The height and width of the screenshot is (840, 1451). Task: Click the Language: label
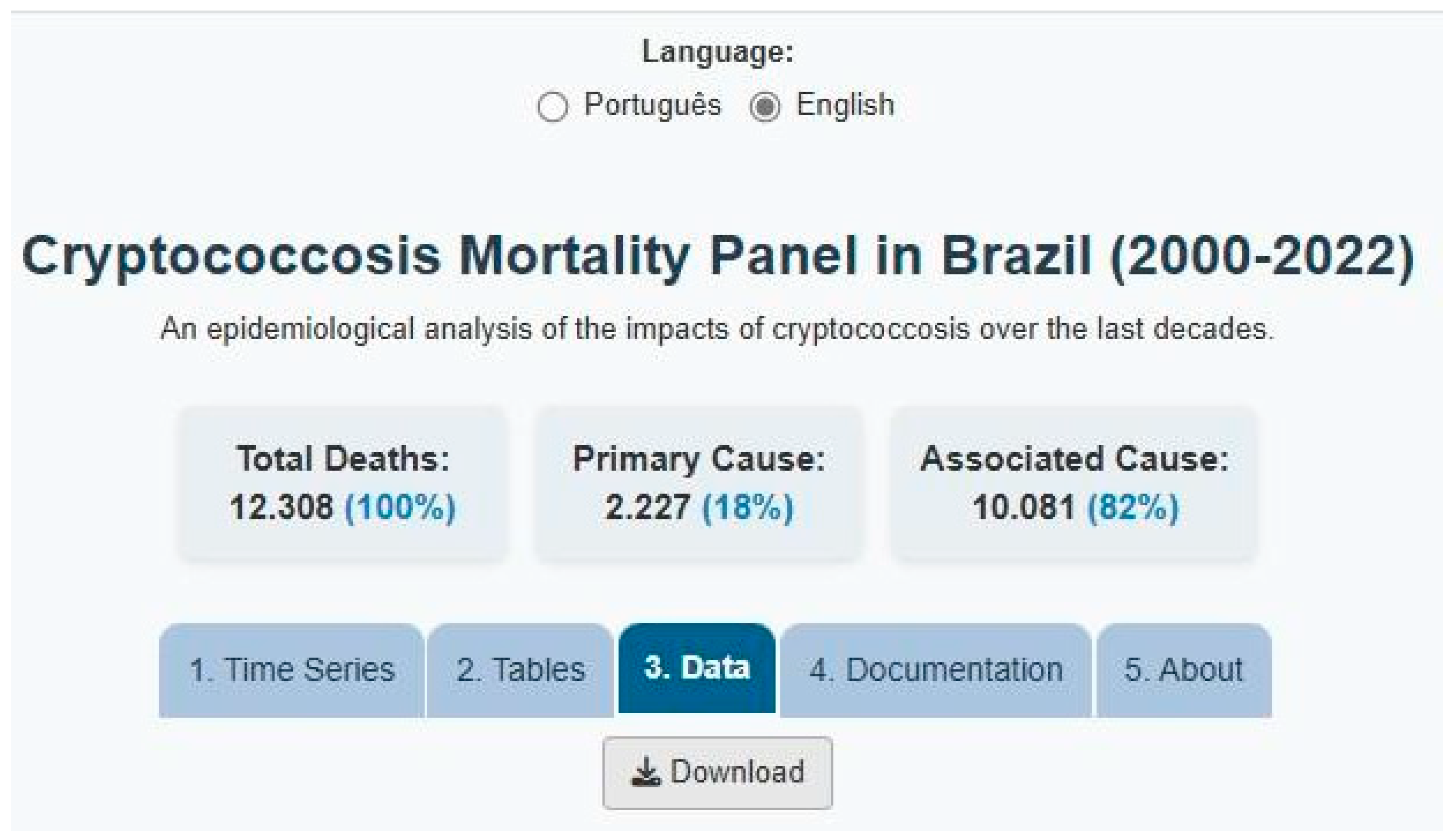[718, 52]
